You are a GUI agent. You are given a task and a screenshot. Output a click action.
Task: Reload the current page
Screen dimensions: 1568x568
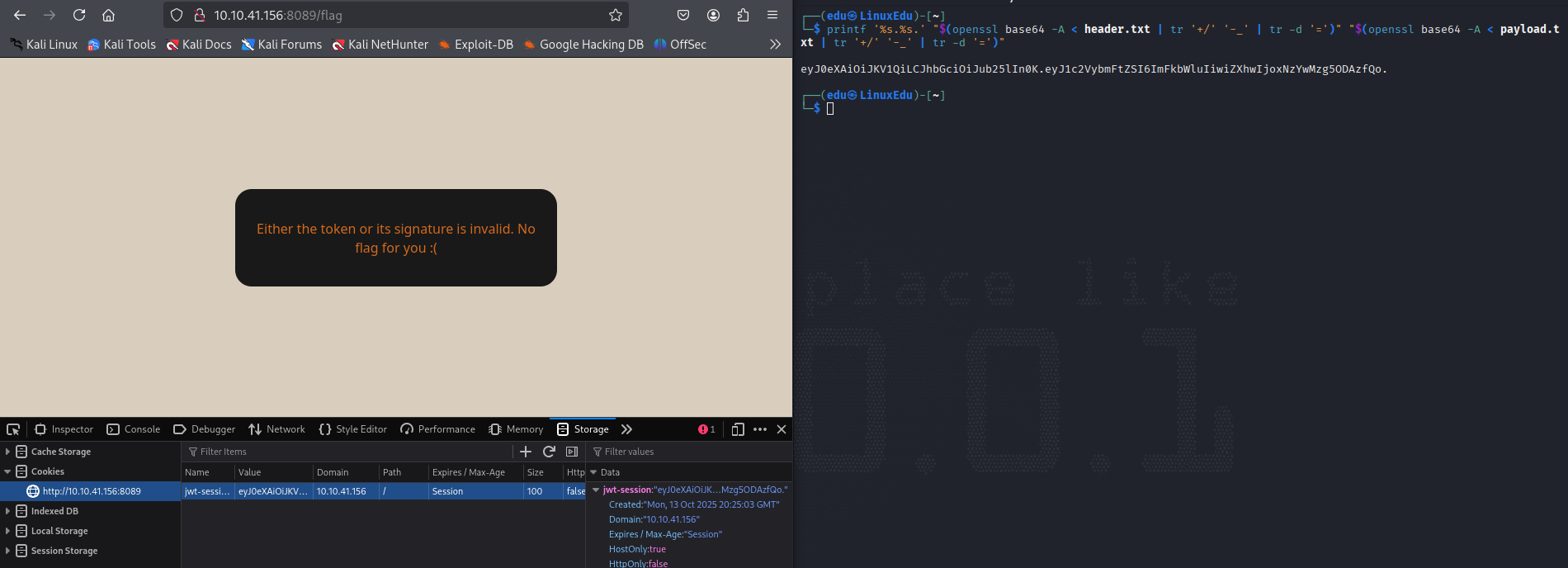pos(79,15)
